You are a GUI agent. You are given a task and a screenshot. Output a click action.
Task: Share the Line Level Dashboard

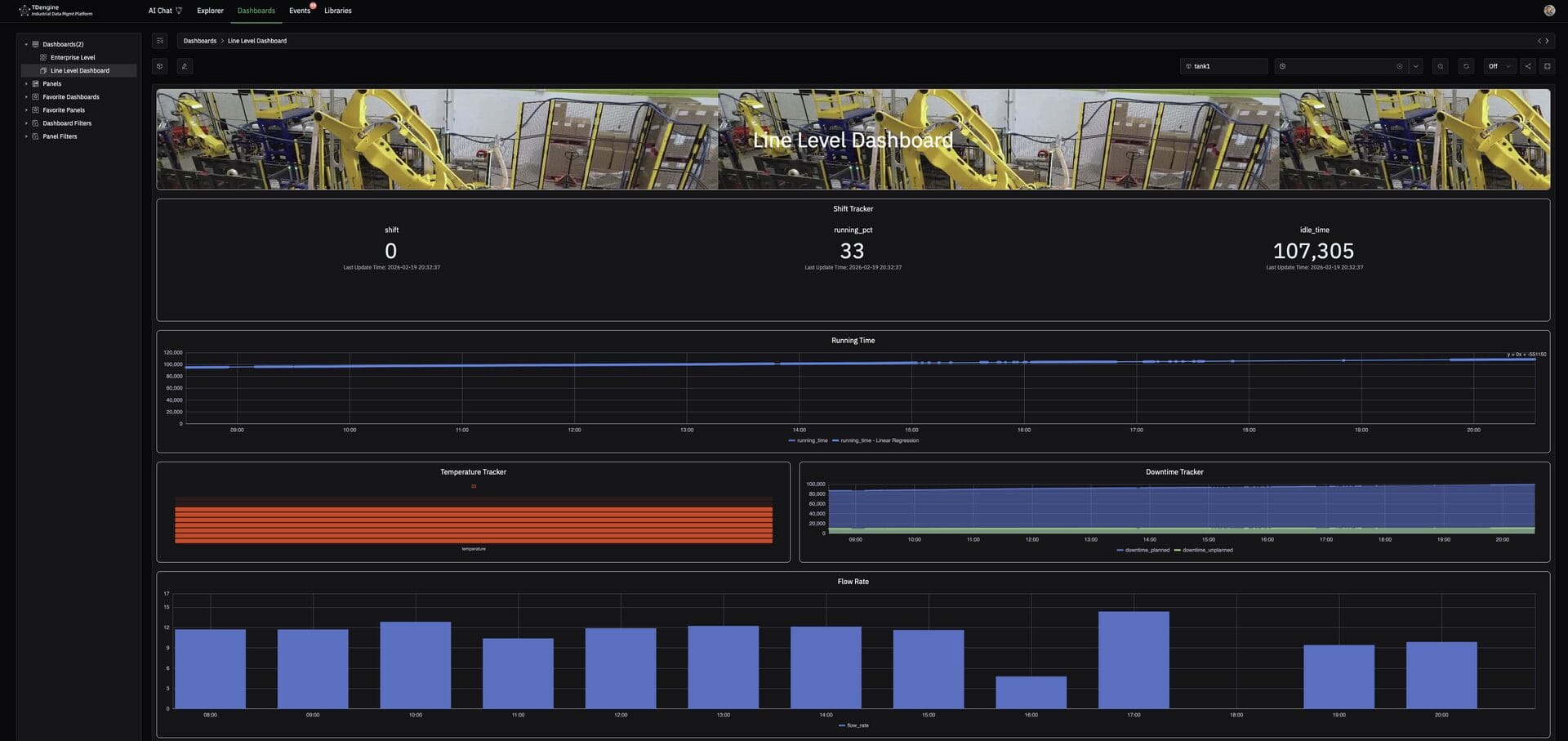(x=1528, y=66)
